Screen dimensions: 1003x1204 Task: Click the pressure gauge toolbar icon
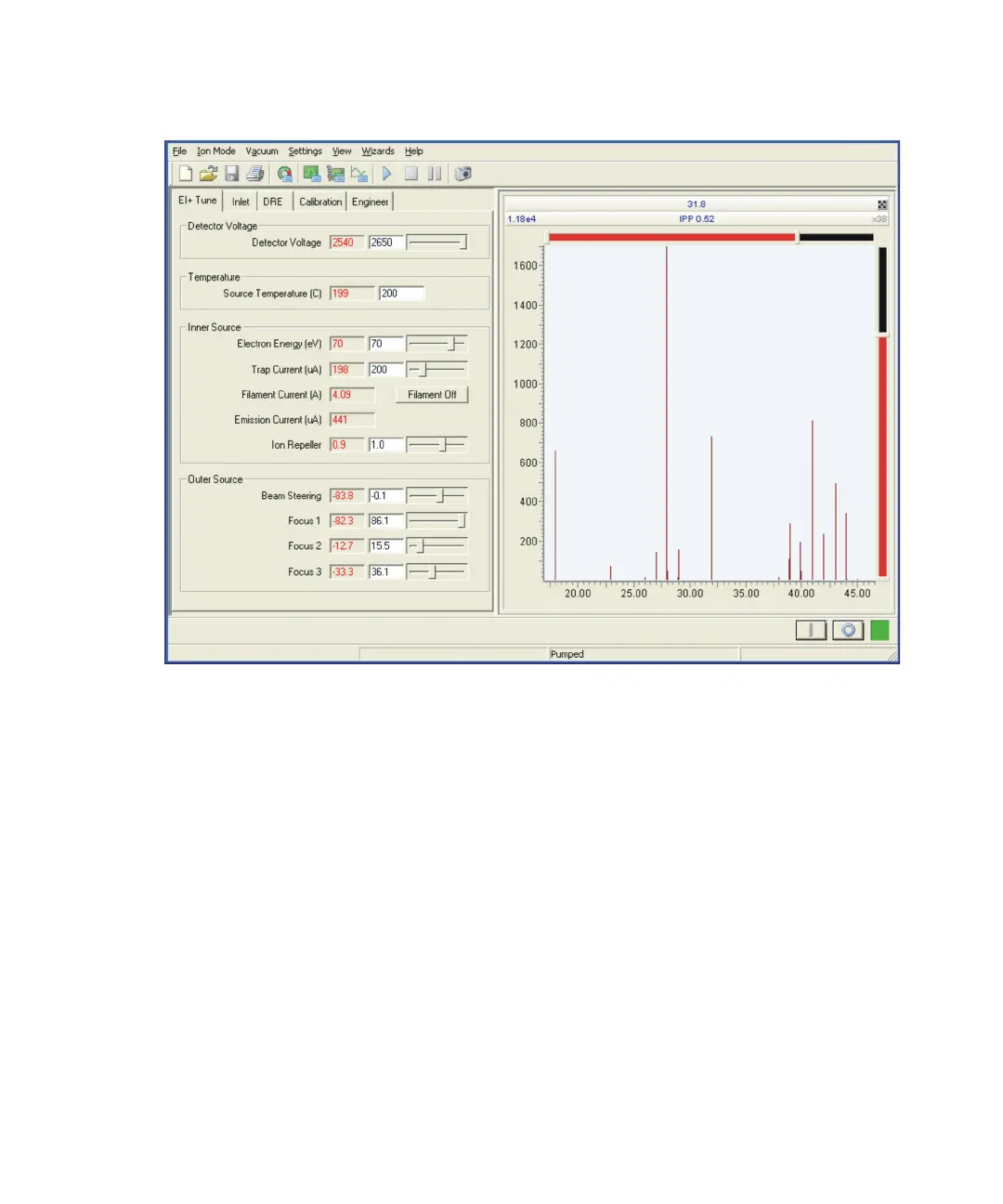[x=285, y=174]
